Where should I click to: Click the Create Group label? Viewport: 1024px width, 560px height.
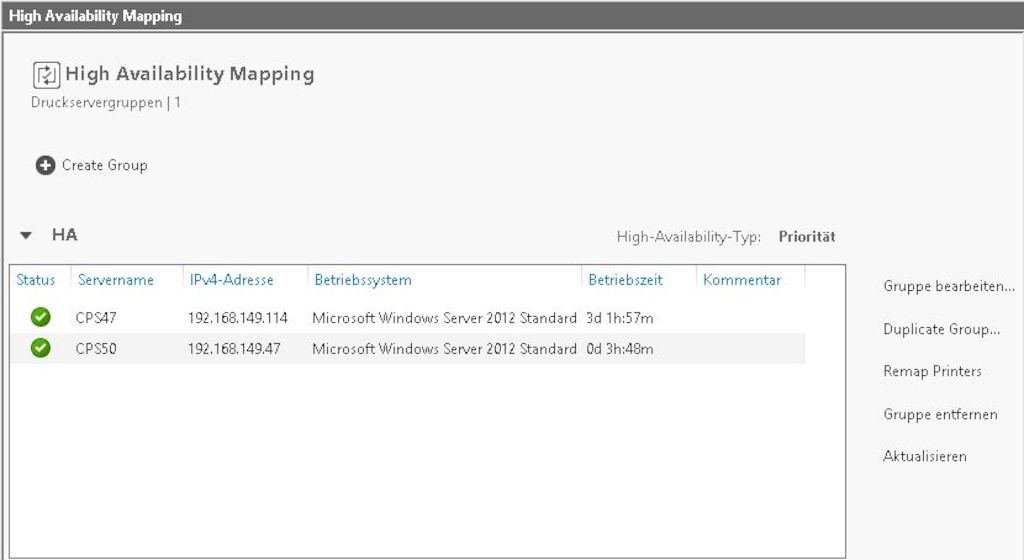point(104,166)
